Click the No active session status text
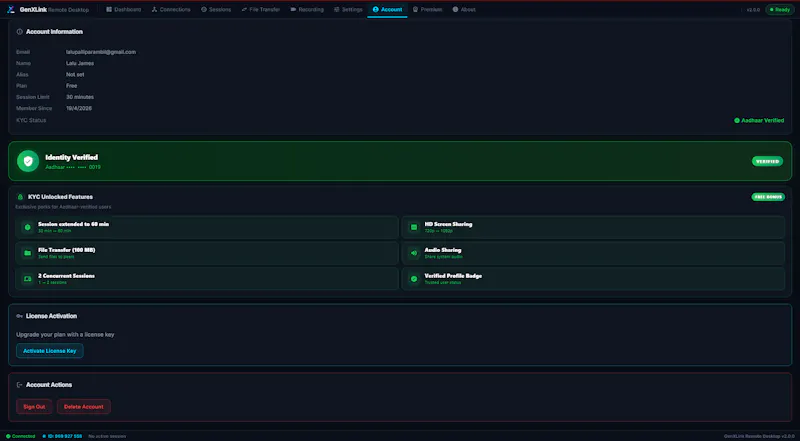Image resolution: width=800 pixels, height=441 pixels. click(x=107, y=436)
